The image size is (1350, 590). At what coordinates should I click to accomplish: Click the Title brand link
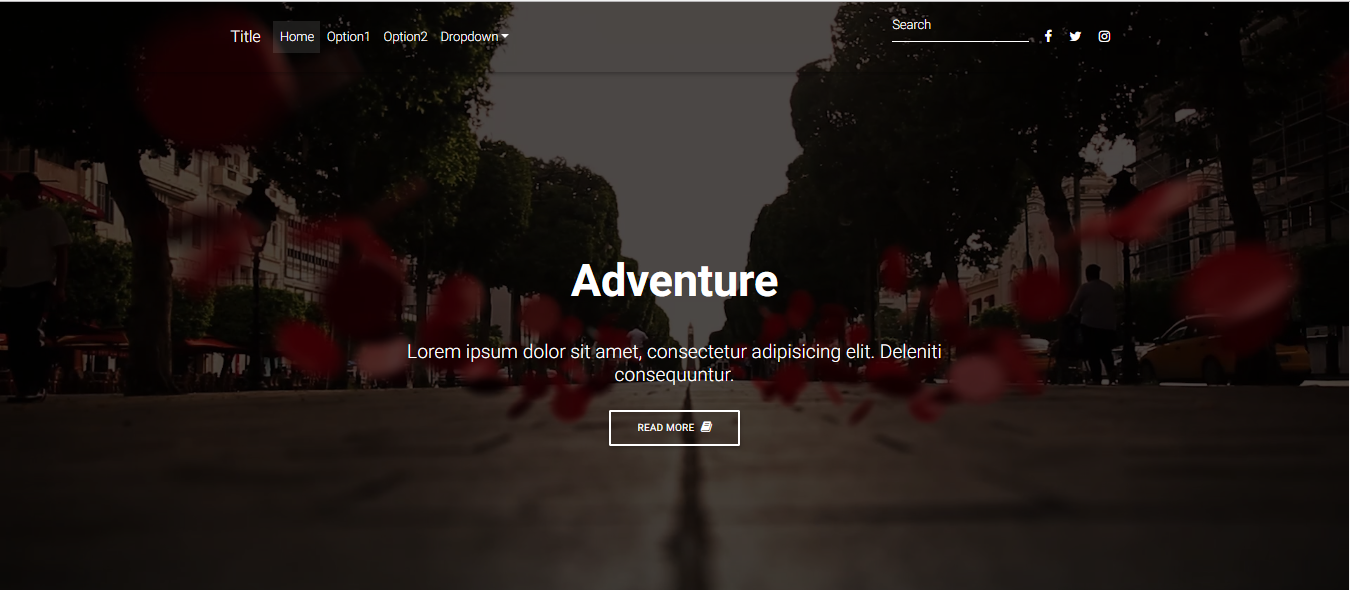245,37
